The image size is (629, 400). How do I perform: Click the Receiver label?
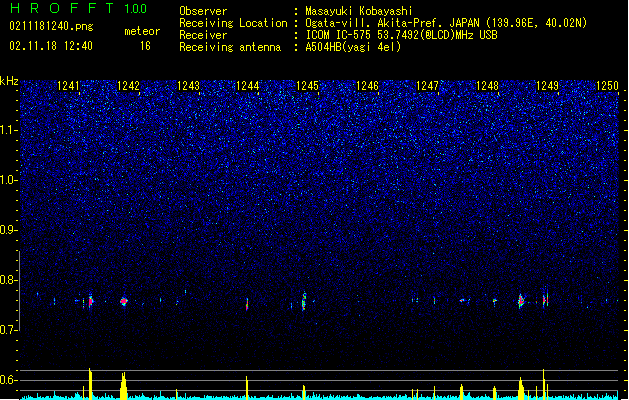[x=203, y=35]
